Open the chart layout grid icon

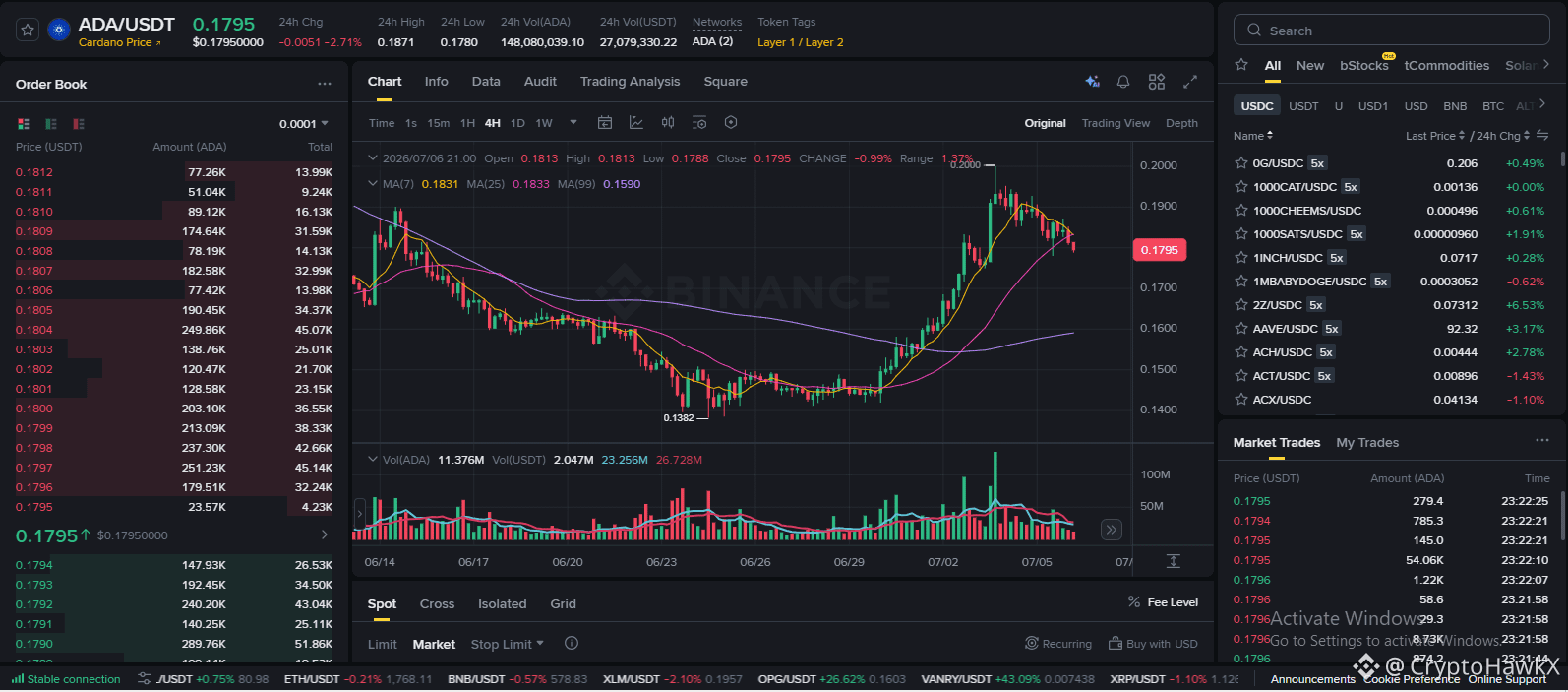click(x=1157, y=82)
